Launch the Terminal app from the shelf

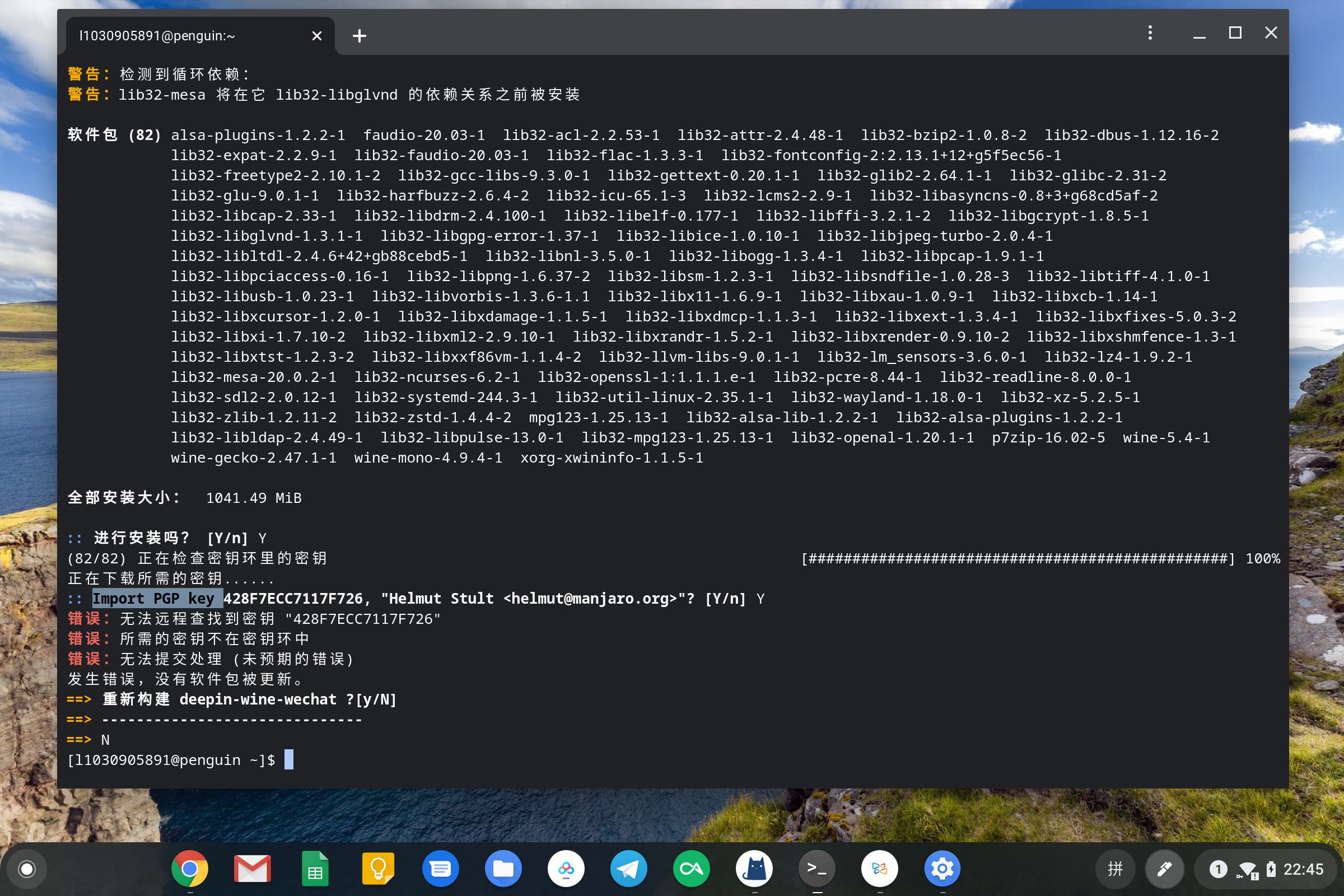(x=816, y=869)
